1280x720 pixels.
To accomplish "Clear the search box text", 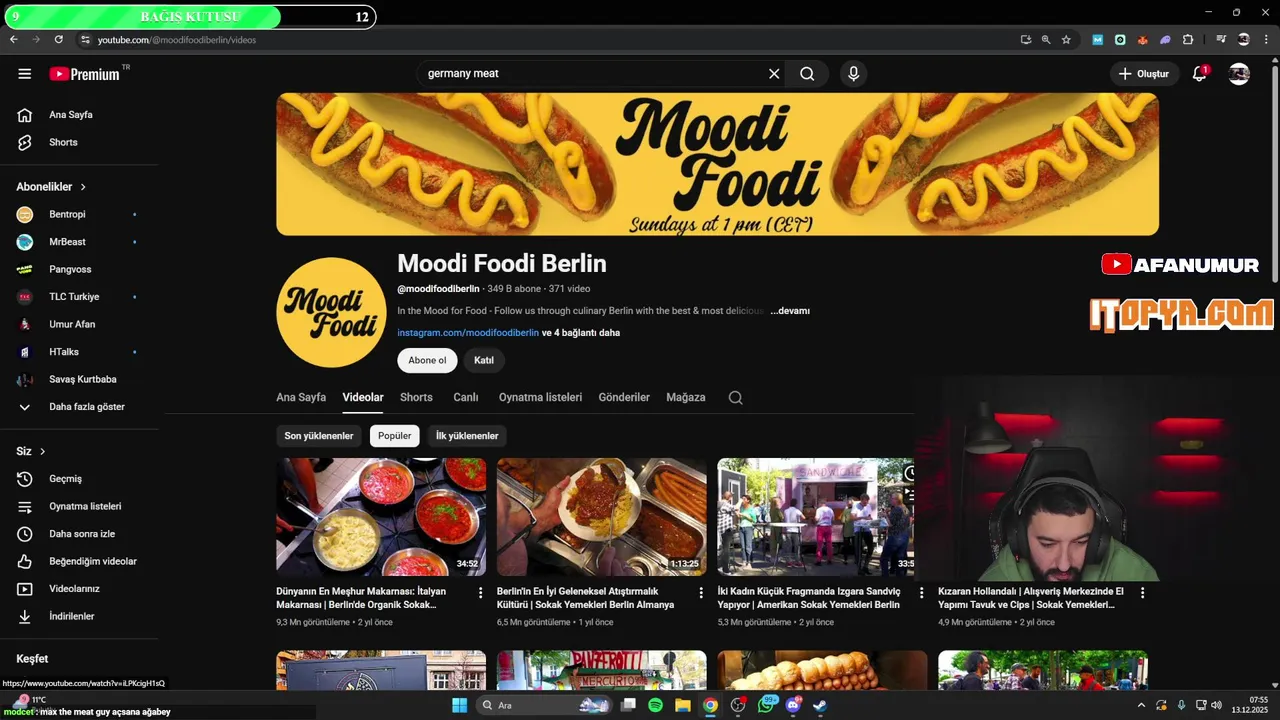I will click(x=774, y=74).
